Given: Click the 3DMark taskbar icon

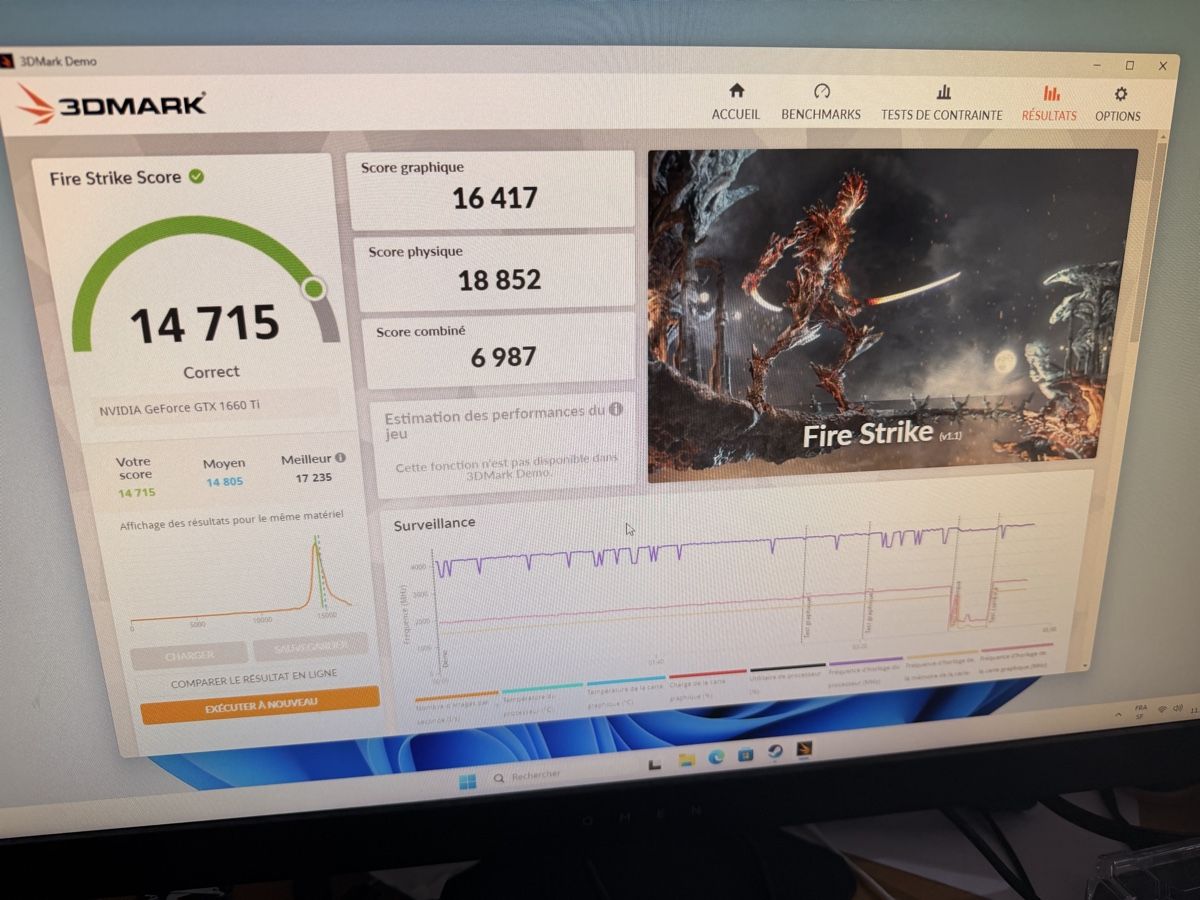Looking at the screenshot, I should pos(805,748).
